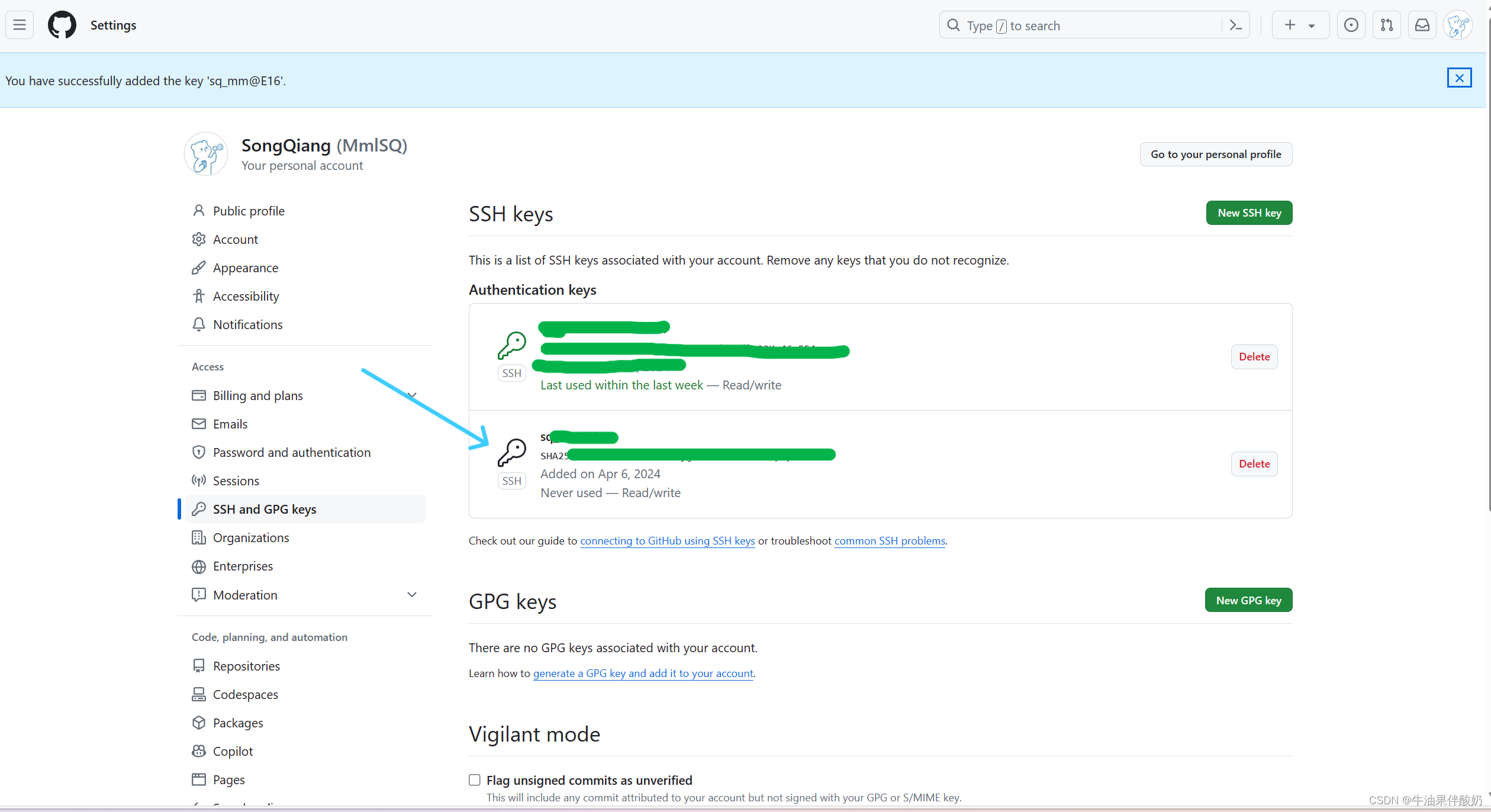Open pull requests icon in header
The width and height of the screenshot is (1491, 812).
tap(1386, 25)
